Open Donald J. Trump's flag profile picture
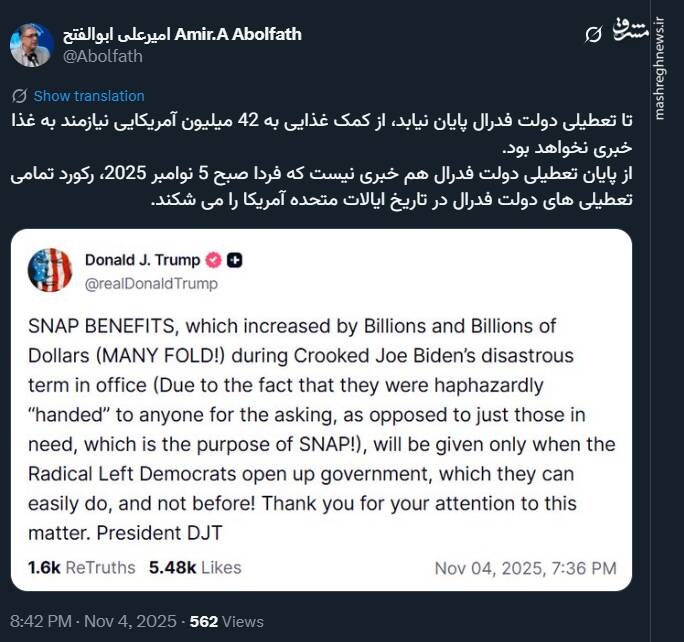The height and width of the screenshot is (642, 684). coord(50,270)
